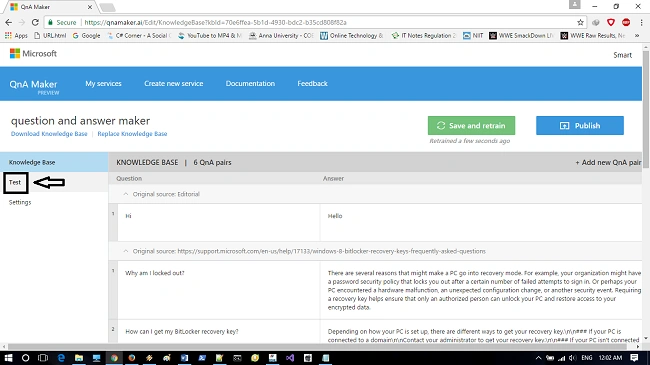This screenshot has height=365, width=650.
Task: Open PowerShell from the taskbar
Action: pos(202,358)
